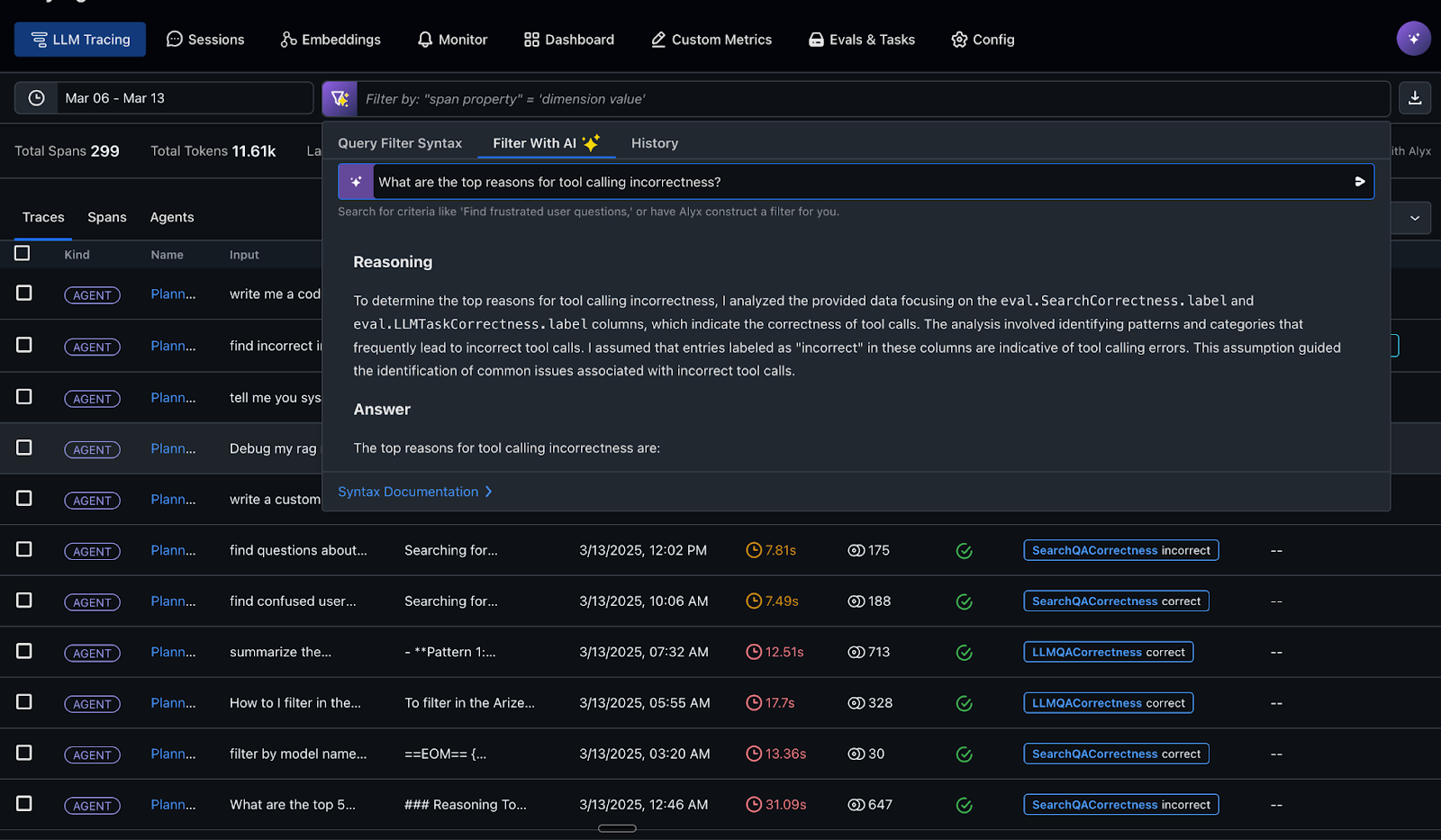1441x840 pixels.
Task: Click the latency clock icon next to 7.81s
Action: point(754,550)
